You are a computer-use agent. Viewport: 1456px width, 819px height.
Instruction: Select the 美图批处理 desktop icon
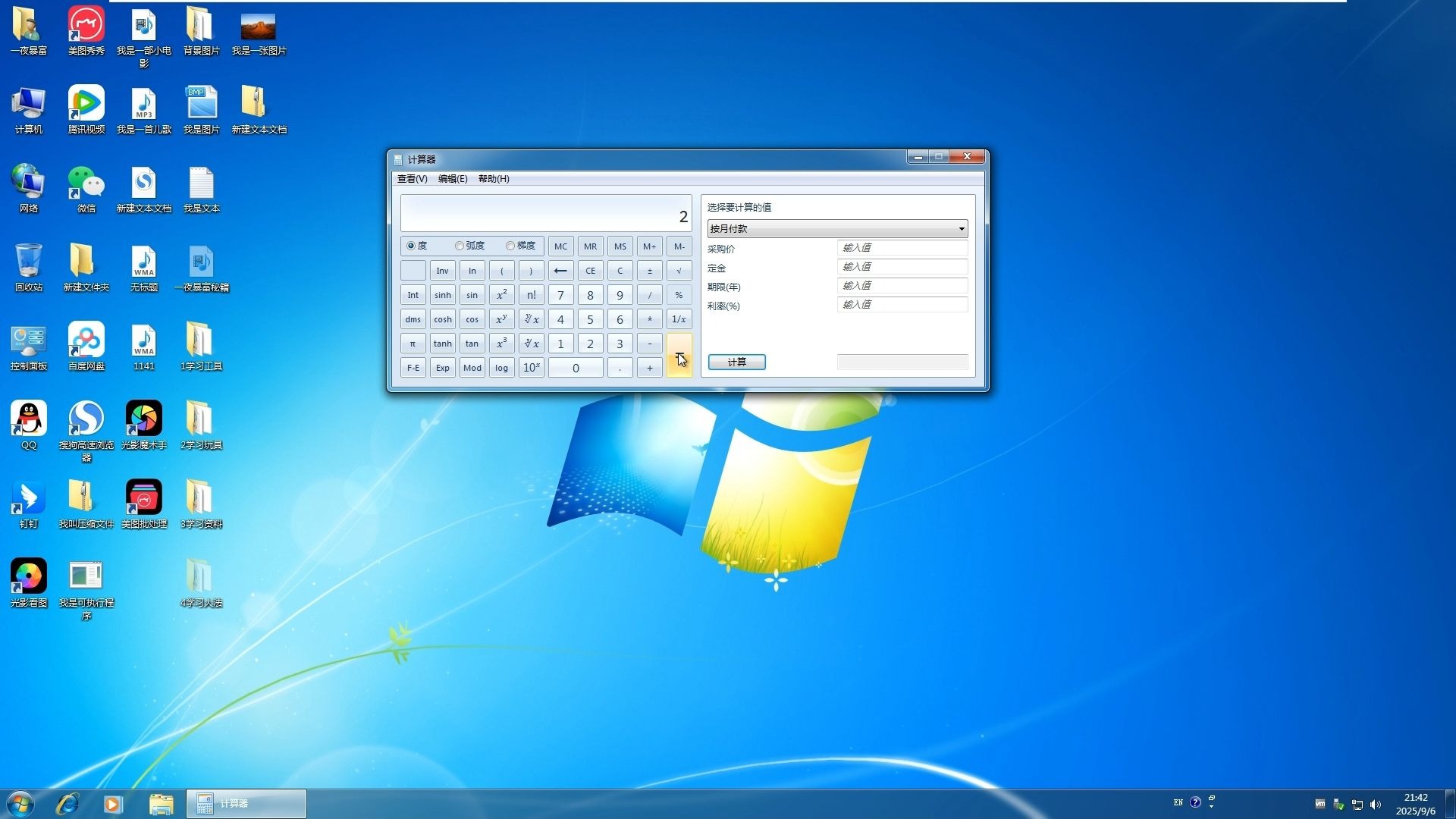pyautogui.click(x=143, y=504)
